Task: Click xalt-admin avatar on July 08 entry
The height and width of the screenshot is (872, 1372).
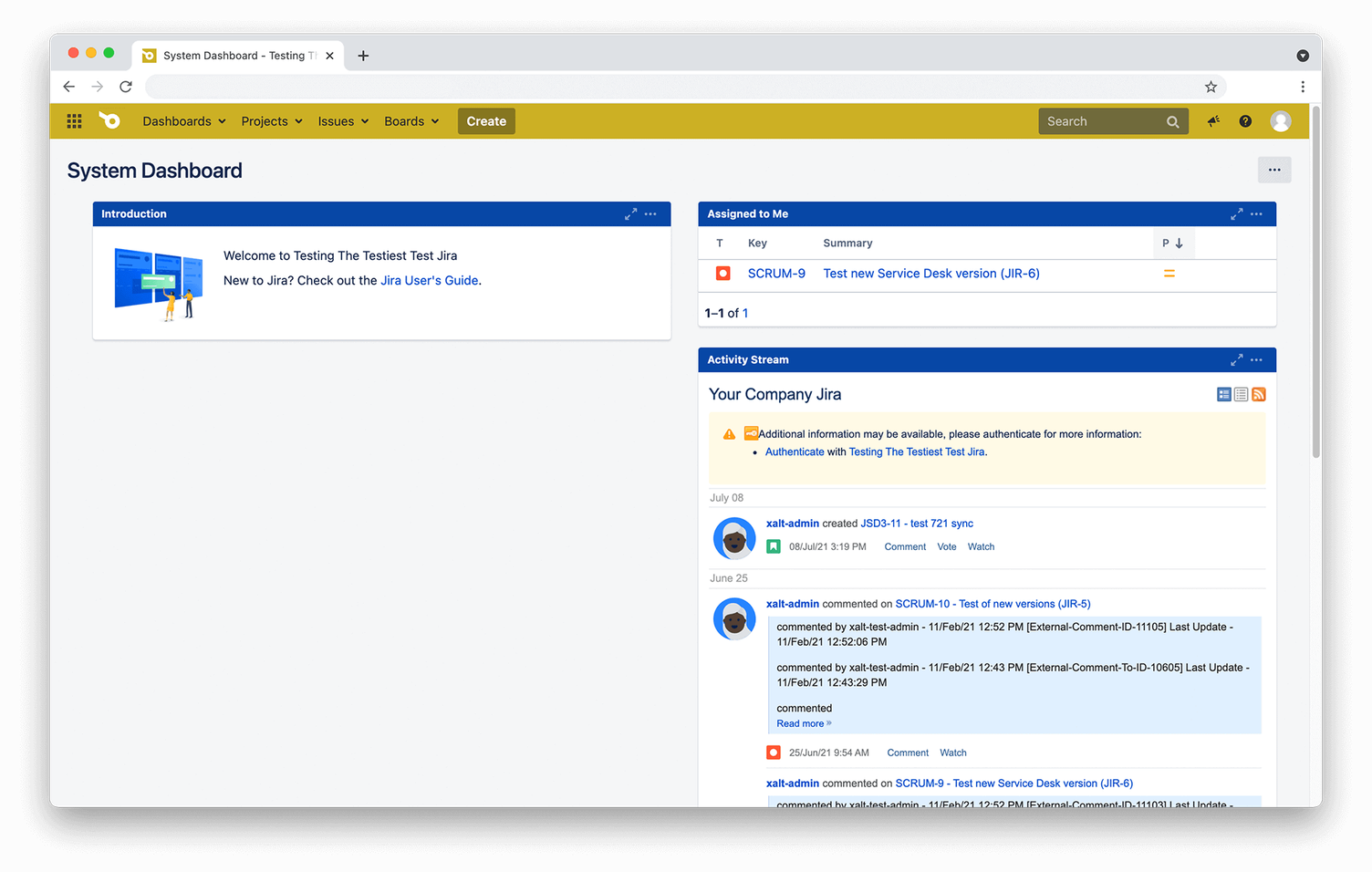Action: pos(734,538)
